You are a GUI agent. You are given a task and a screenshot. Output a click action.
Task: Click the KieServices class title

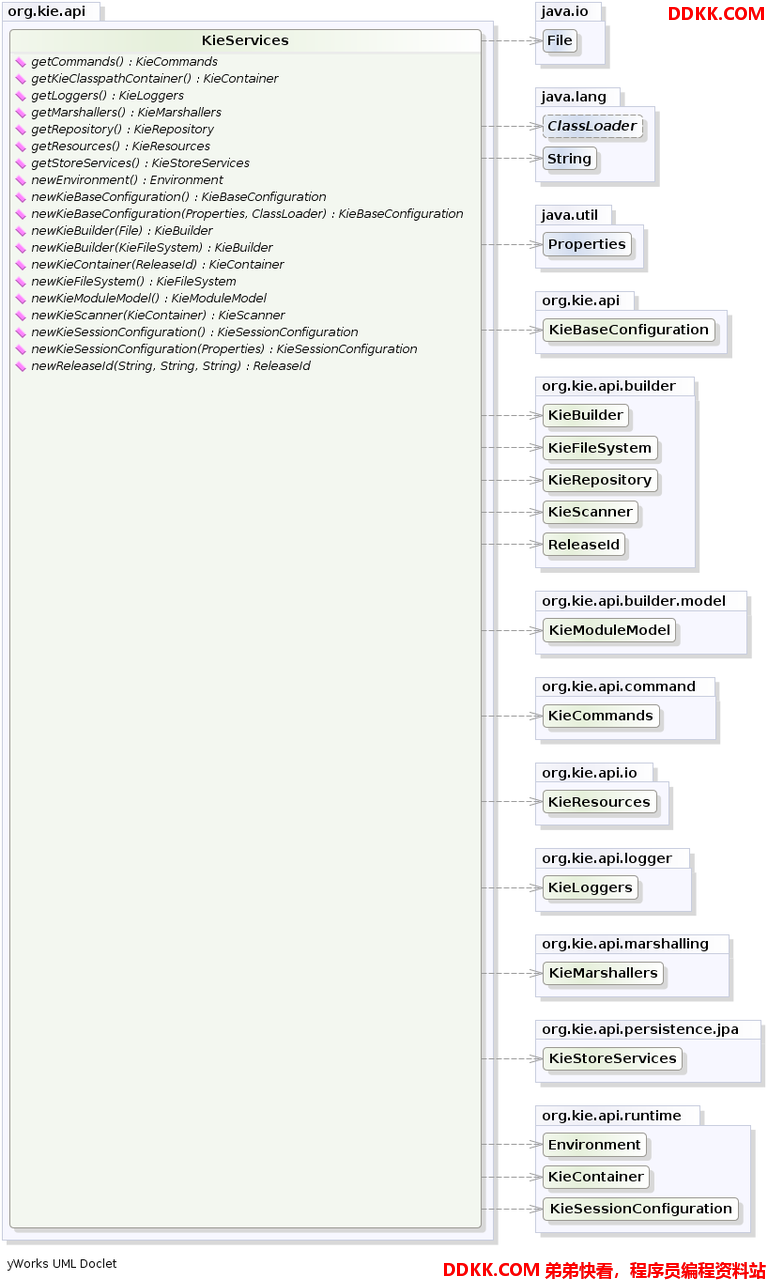coord(245,41)
